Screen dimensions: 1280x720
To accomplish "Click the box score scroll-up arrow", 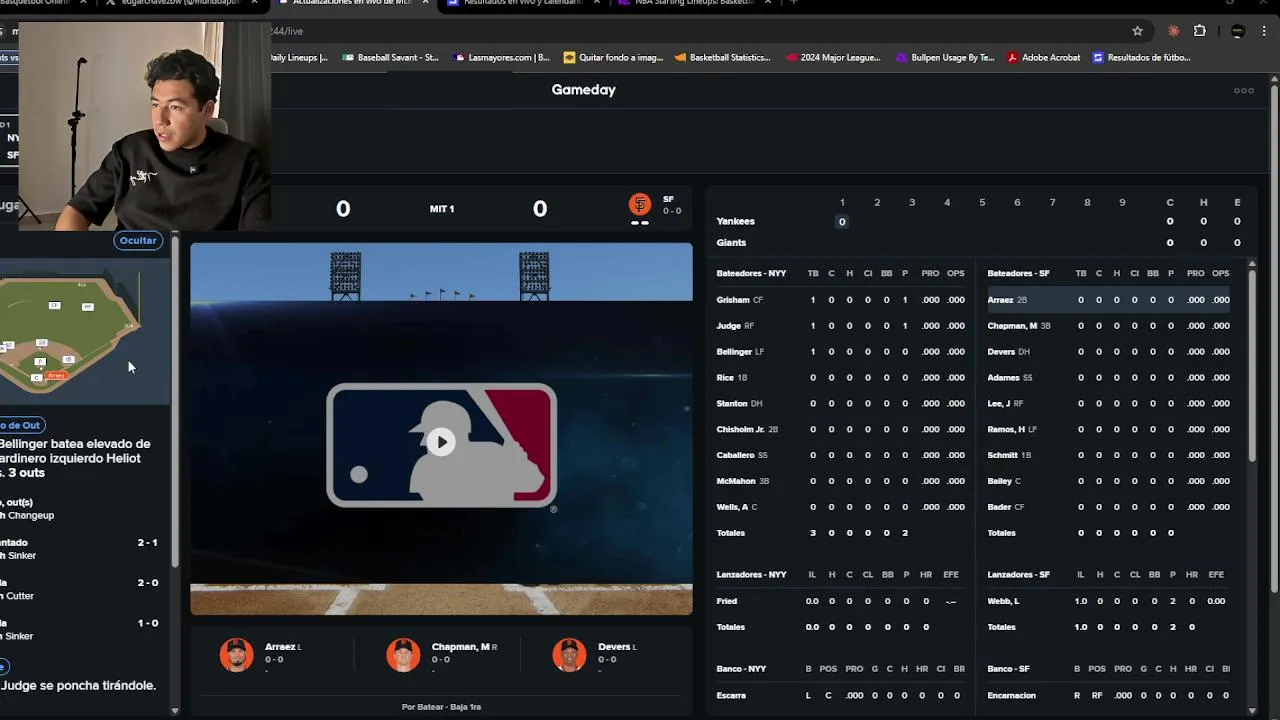I will [1253, 264].
